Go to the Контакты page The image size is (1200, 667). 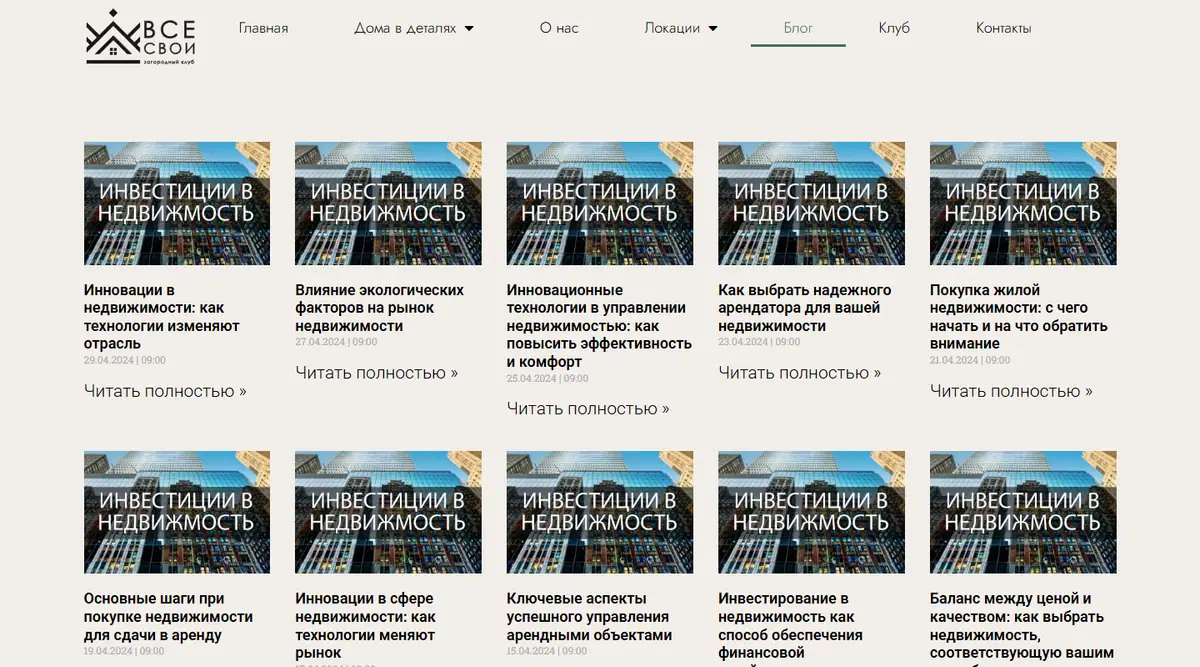pos(1003,28)
